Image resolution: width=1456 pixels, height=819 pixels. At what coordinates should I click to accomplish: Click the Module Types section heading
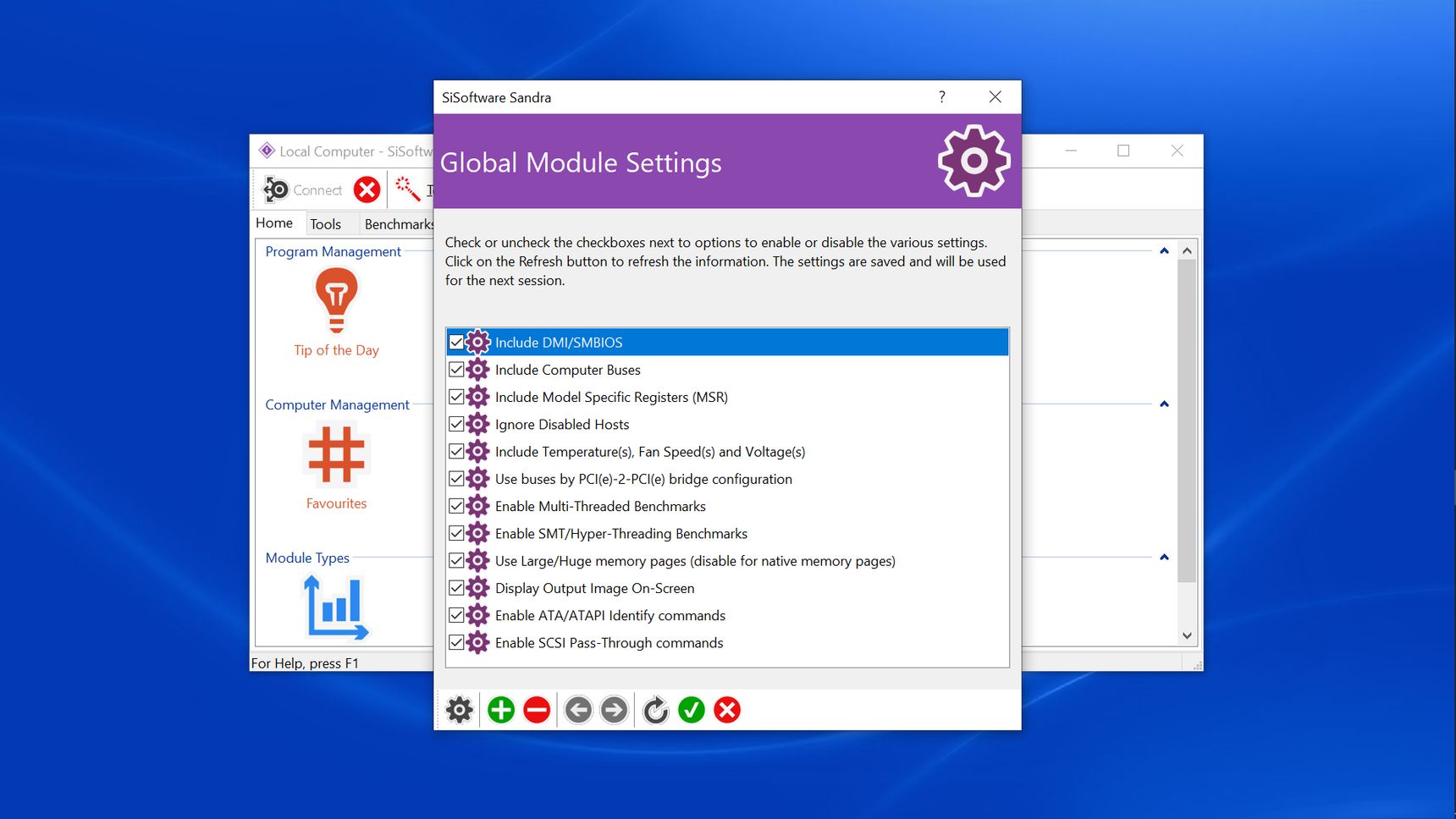click(307, 558)
